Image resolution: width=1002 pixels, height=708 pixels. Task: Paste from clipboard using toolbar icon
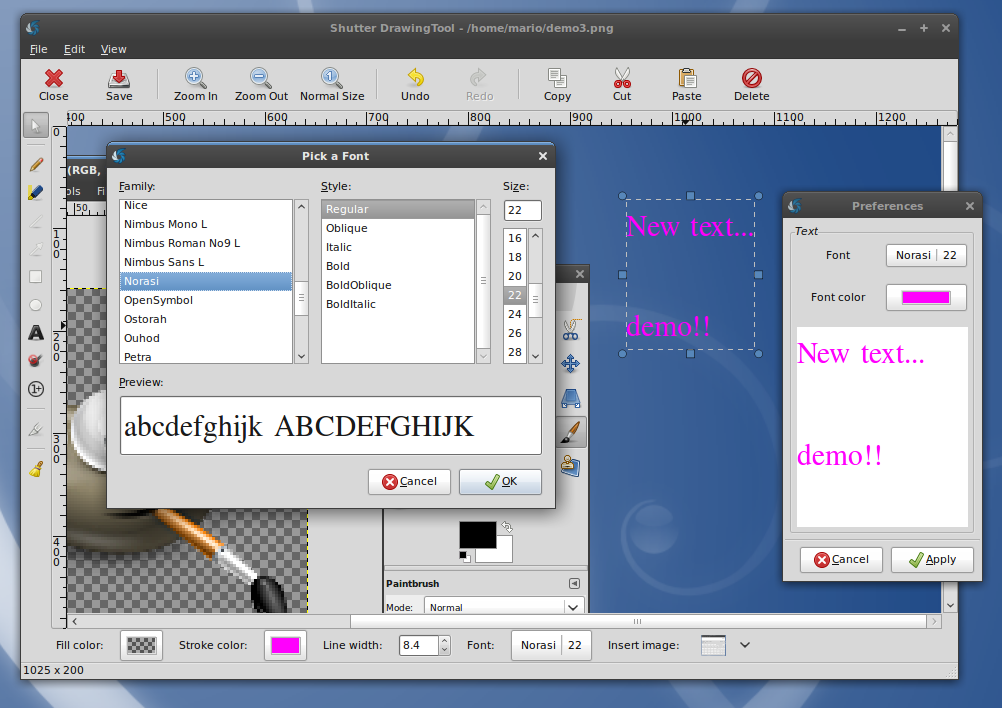[686, 79]
